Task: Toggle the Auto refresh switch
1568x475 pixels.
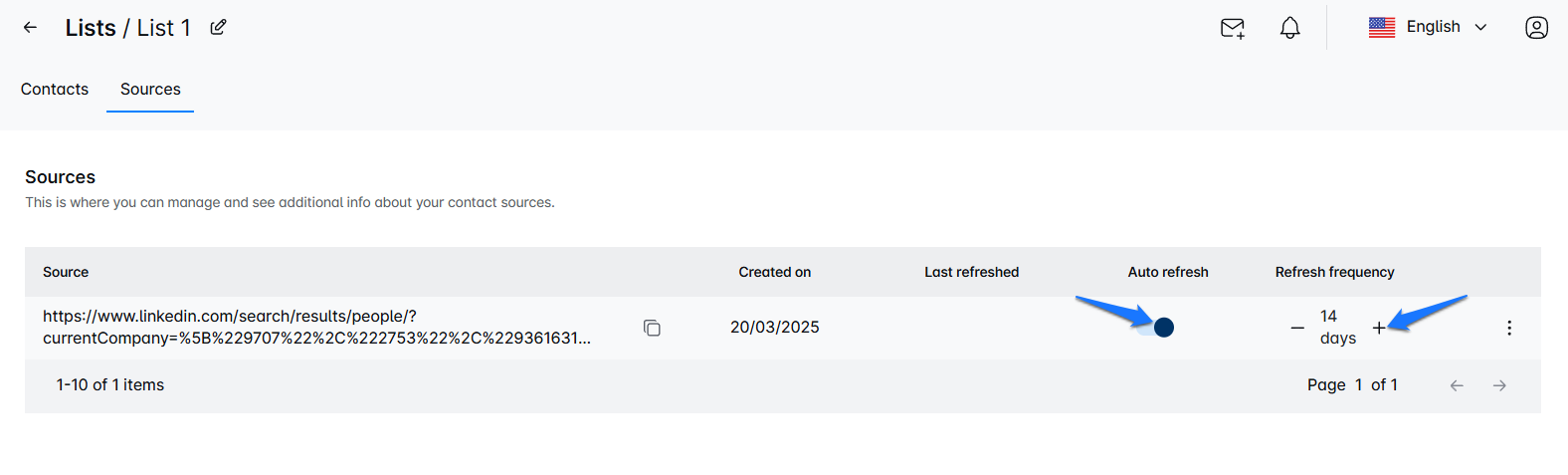Action: 1156,328
